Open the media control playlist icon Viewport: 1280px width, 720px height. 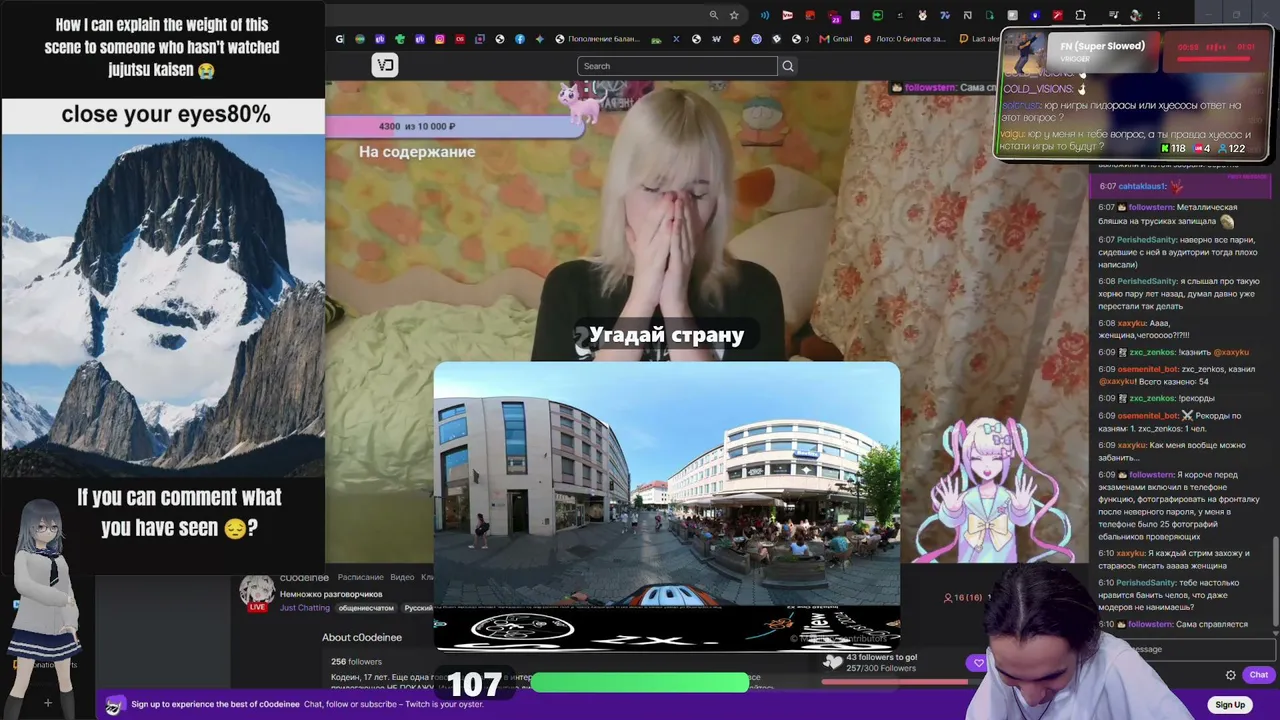[x=1113, y=15]
